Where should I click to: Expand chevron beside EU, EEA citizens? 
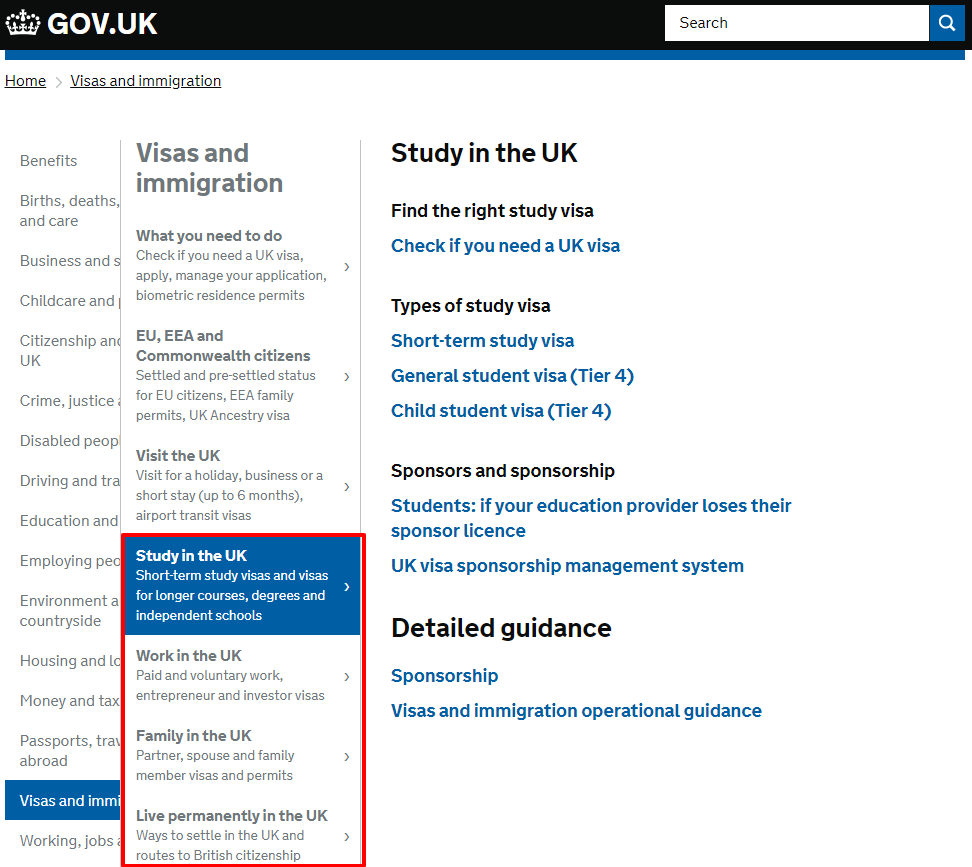347,377
